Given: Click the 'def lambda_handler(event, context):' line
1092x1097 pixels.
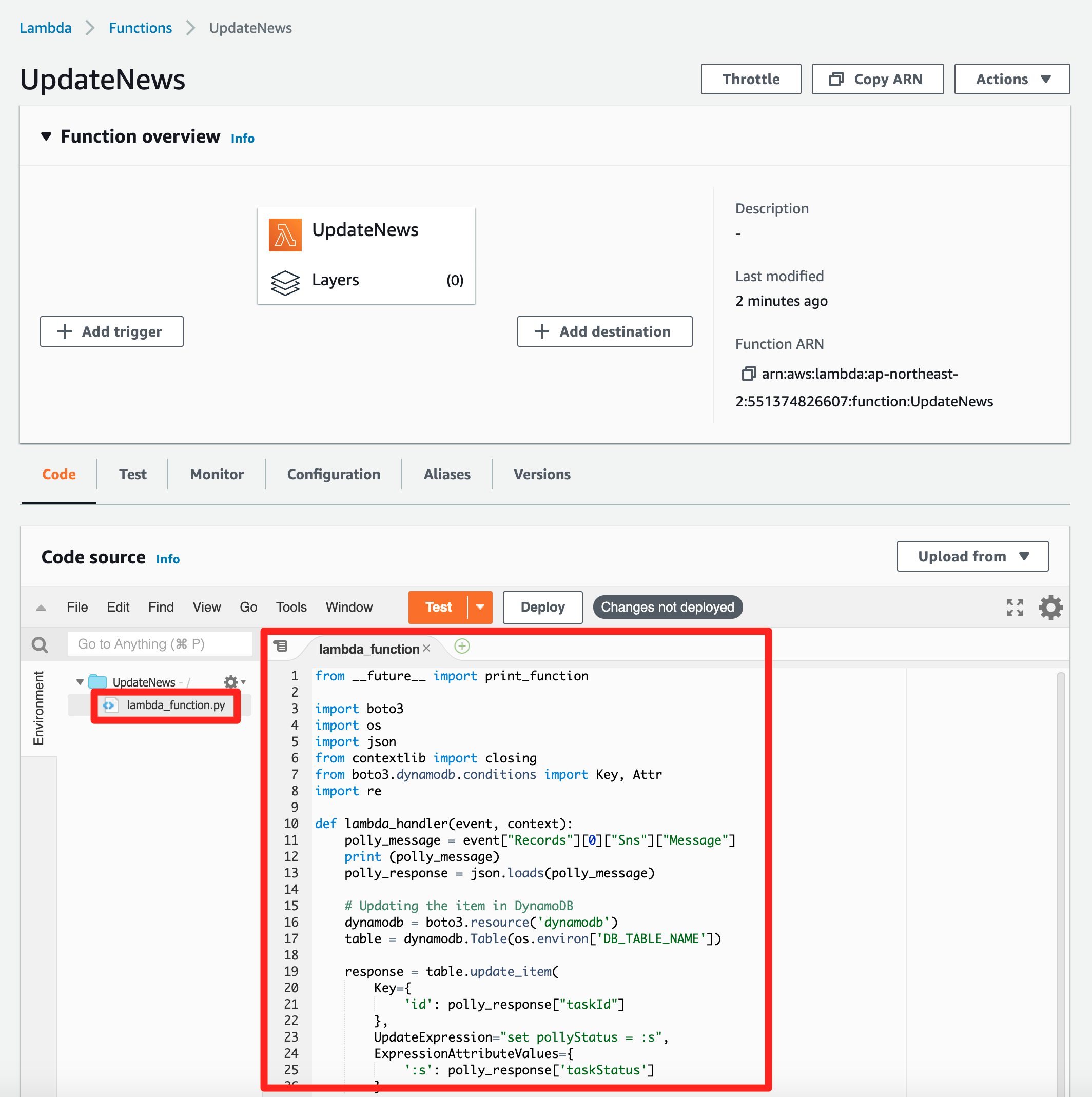Looking at the screenshot, I should (x=443, y=824).
